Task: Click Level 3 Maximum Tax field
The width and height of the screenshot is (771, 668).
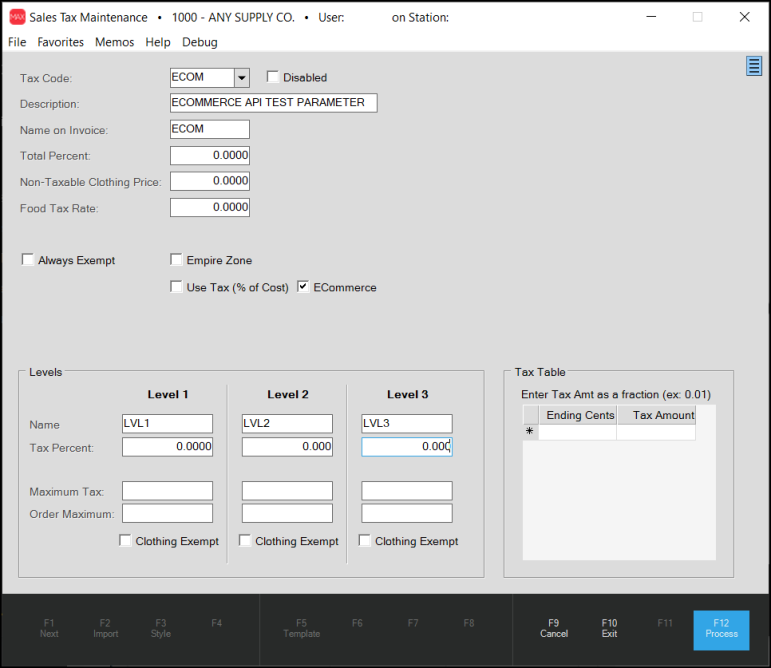Action: (x=407, y=491)
